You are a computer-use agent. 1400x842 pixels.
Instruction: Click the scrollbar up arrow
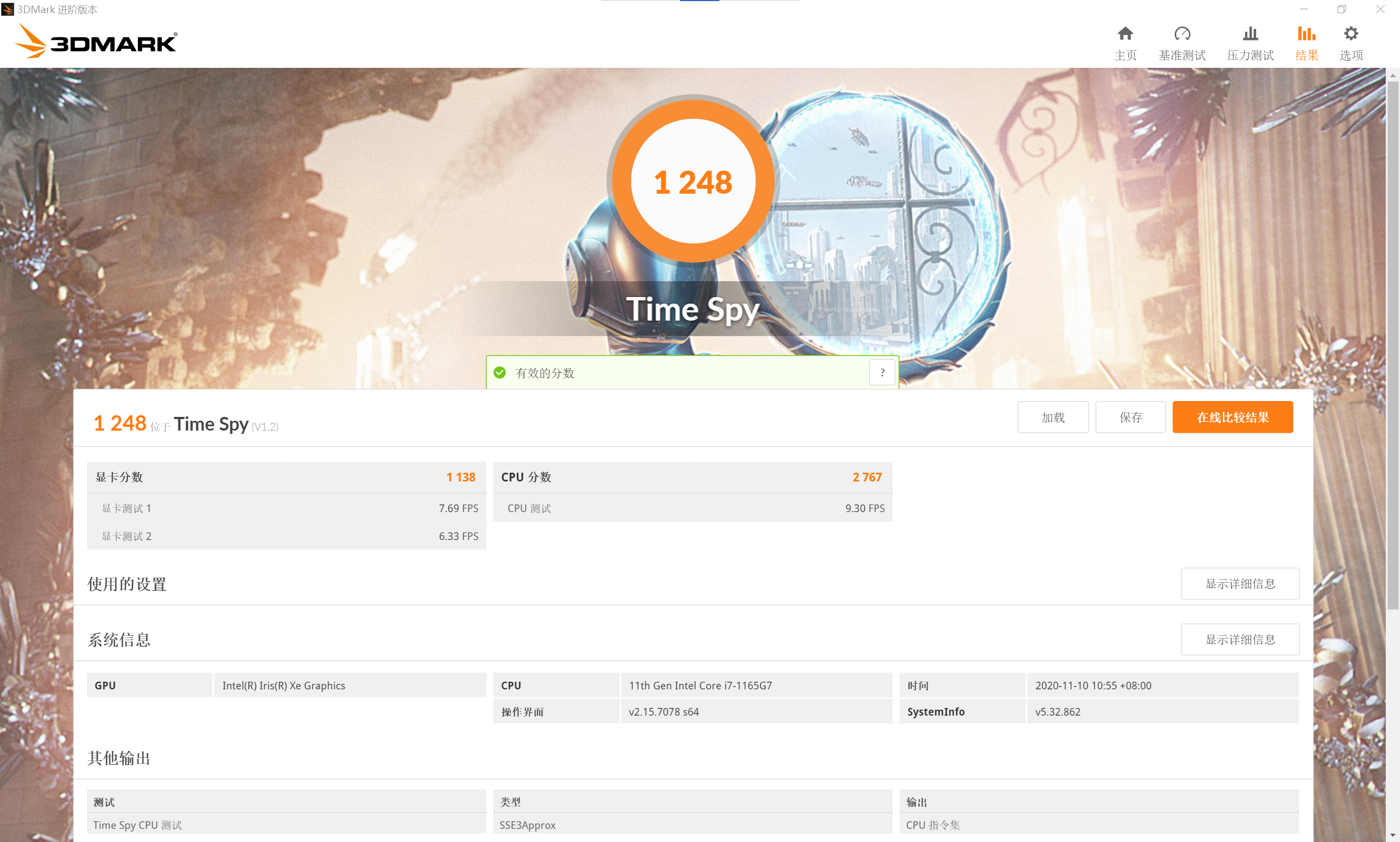[1393, 74]
